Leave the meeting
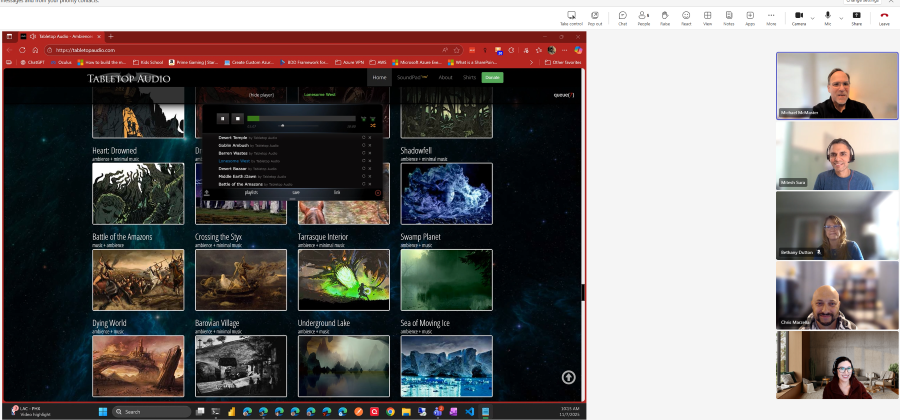Image resolution: width=900 pixels, height=420 pixels. click(x=885, y=18)
